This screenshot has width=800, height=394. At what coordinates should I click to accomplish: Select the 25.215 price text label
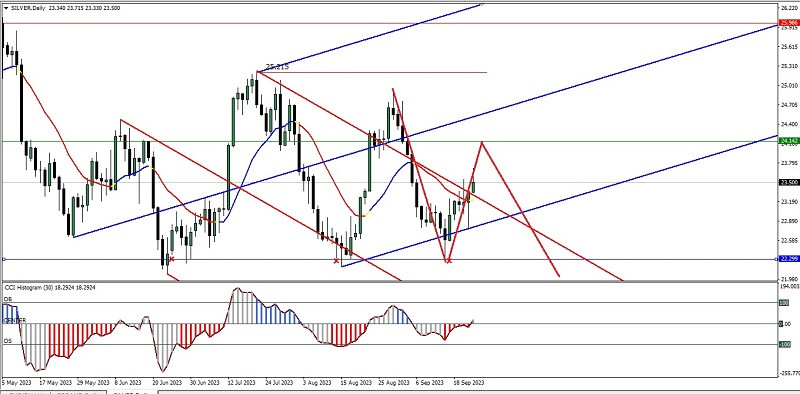(277, 66)
